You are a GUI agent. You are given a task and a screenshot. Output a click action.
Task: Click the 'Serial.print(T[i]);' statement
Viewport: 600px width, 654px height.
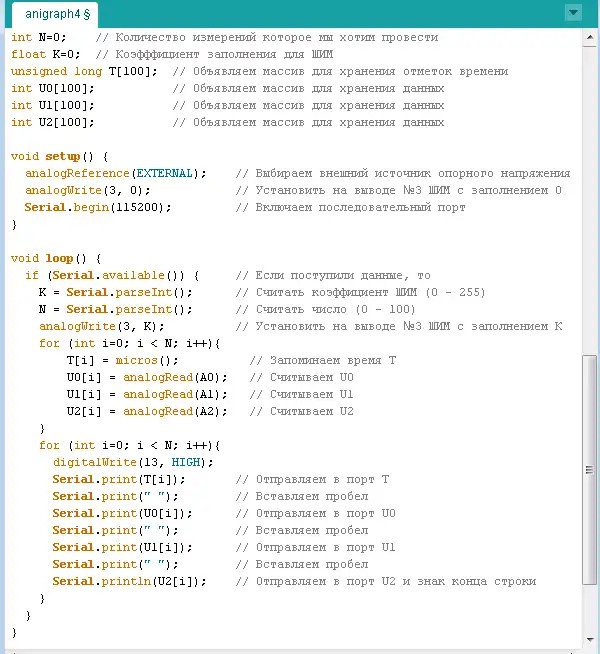tap(119, 480)
